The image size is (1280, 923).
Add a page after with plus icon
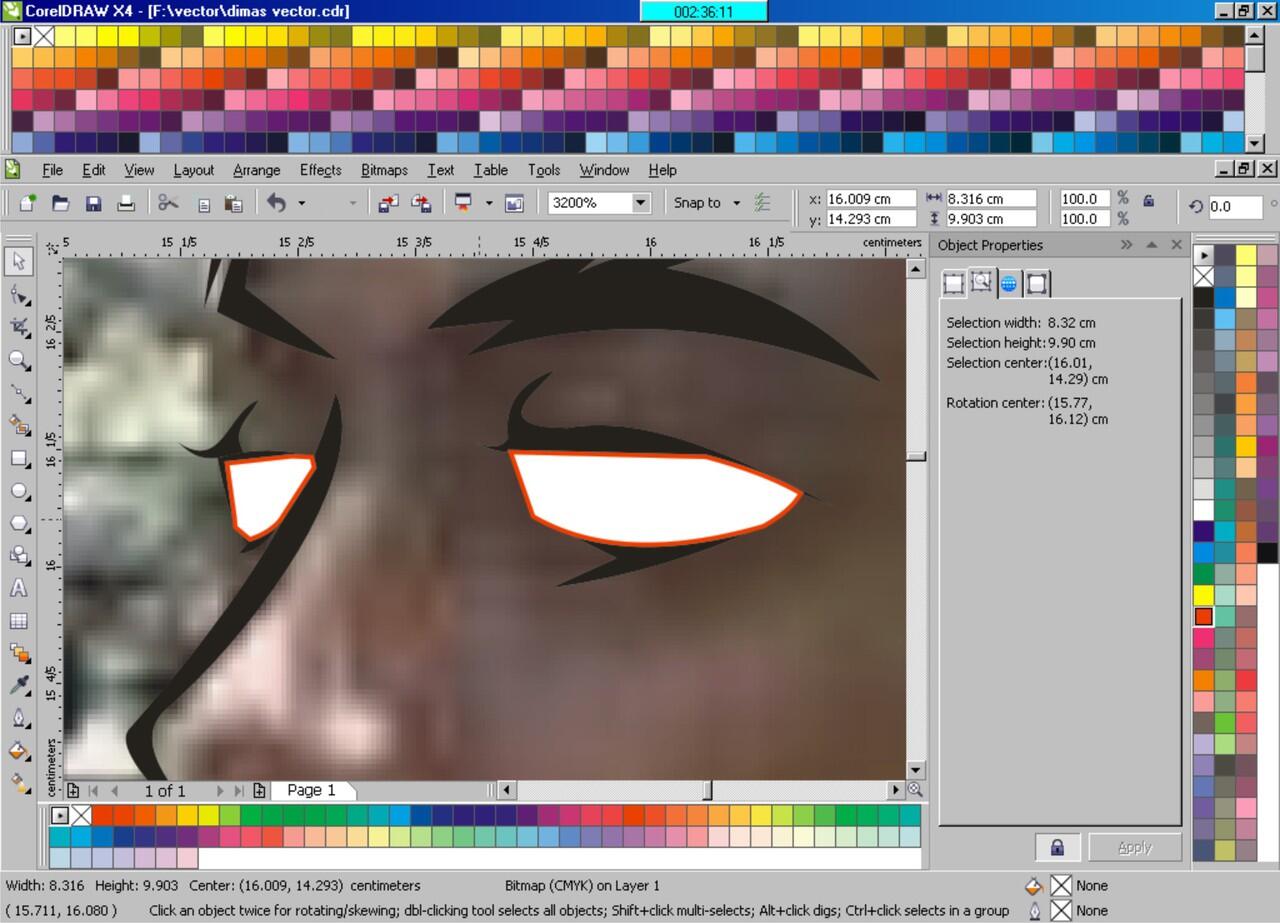[259, 790]
